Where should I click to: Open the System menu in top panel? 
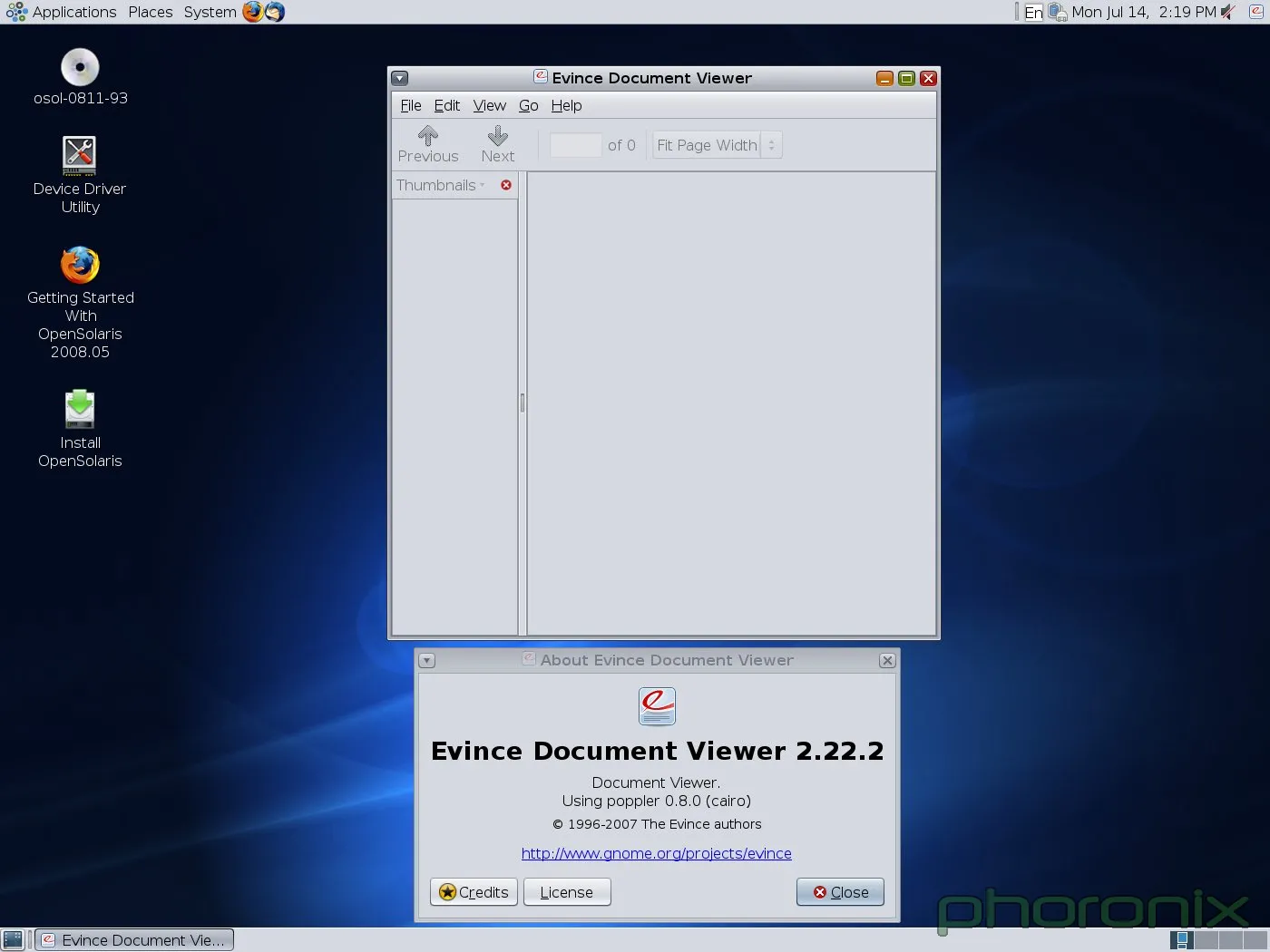(210, 12)
